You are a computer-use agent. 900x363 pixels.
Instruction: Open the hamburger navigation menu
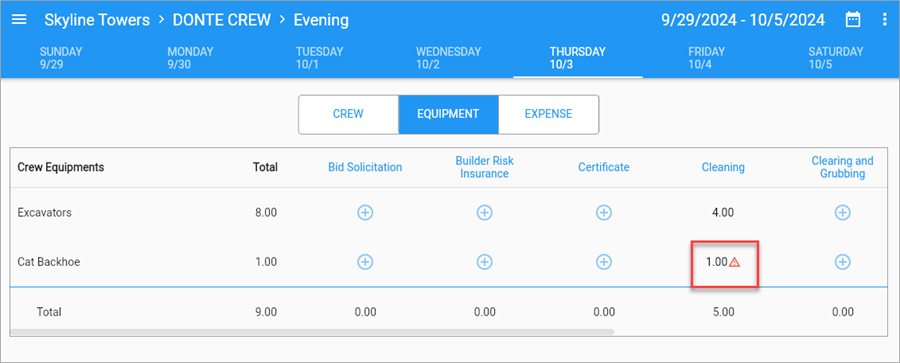(20, 20)
